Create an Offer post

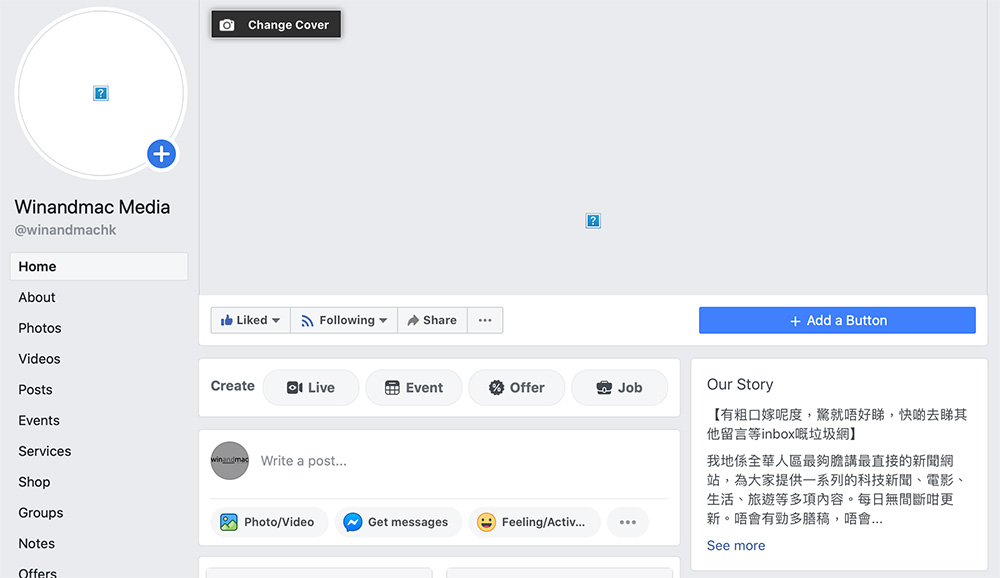(516, 388)
